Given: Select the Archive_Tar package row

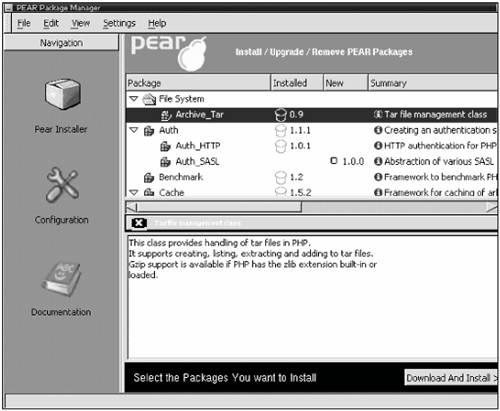Looking at the screenshot, I should tap(312, 115).
